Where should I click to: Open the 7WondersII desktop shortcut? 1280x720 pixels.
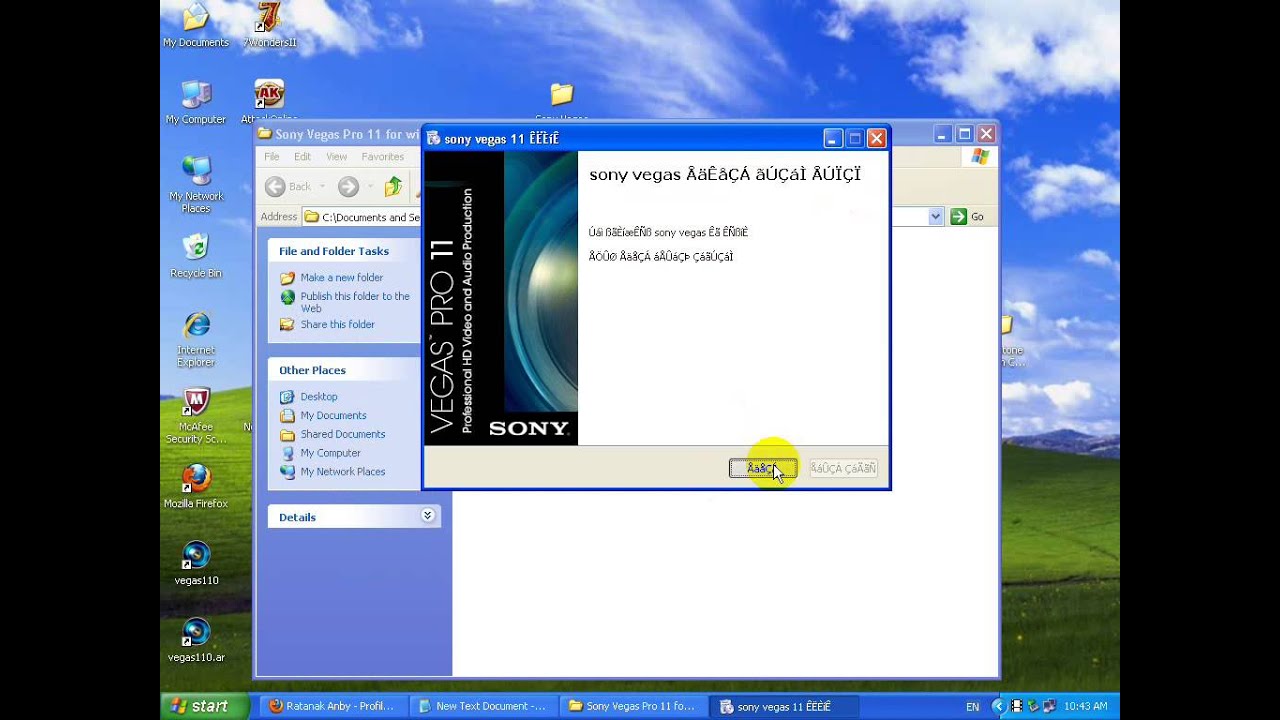click(x=269, y=25)
